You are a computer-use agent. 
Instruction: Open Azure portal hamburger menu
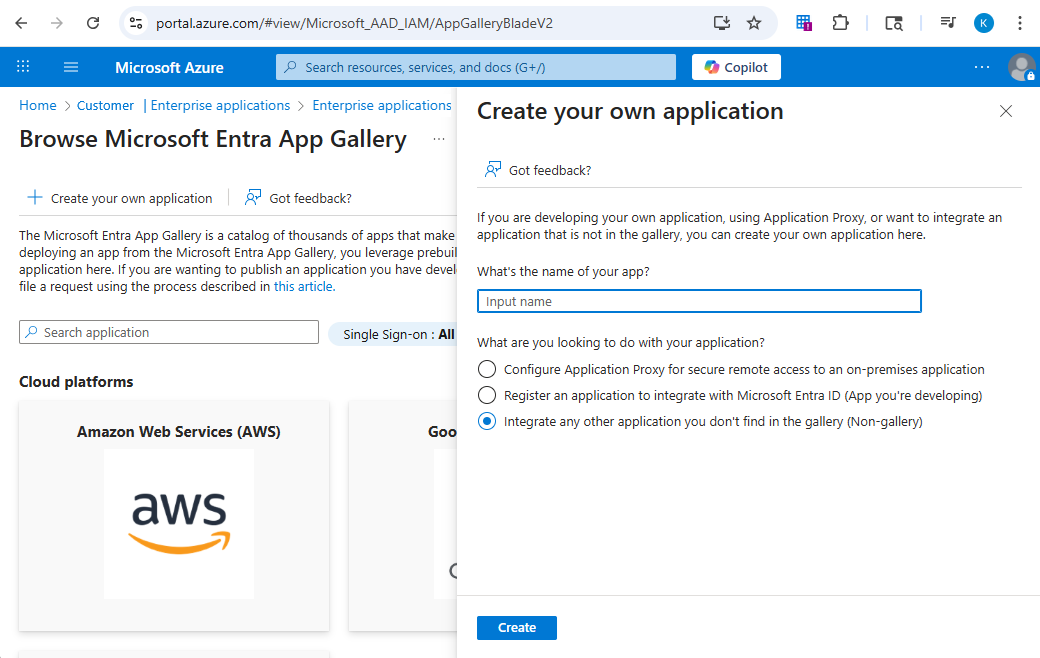71,67
